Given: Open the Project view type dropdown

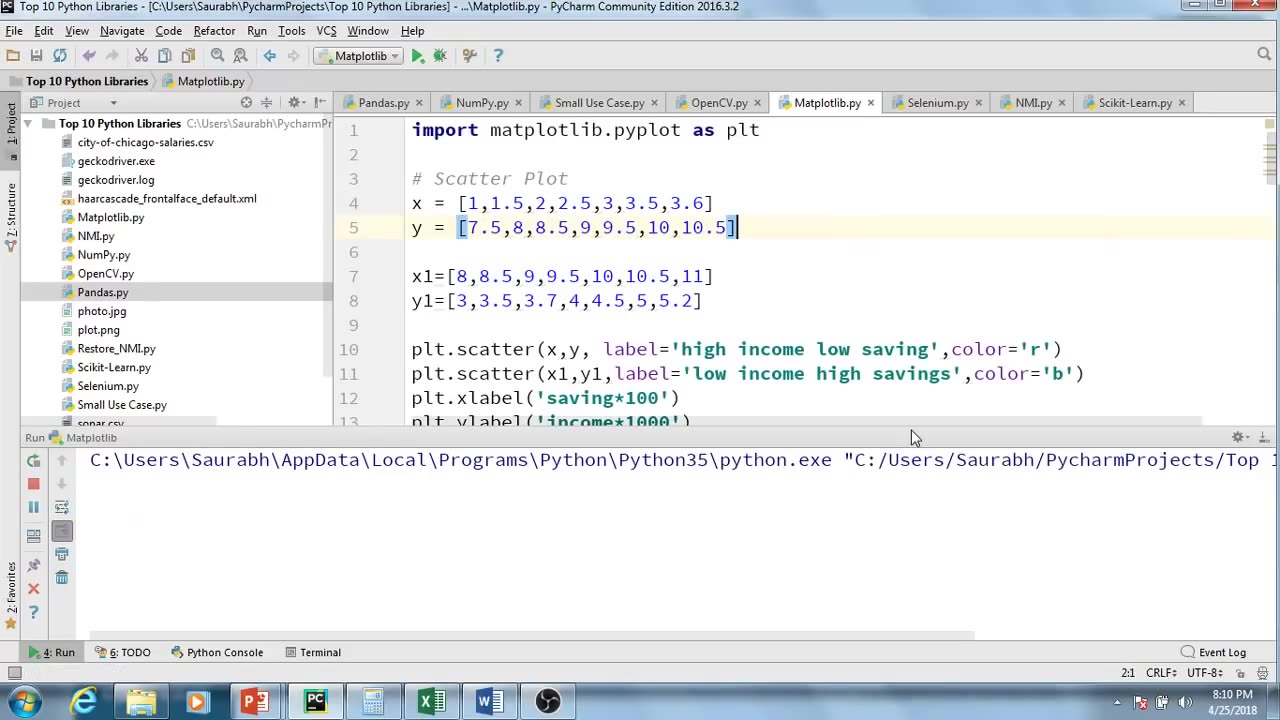Looking at the screenshot, I should [x=113, y=103].
